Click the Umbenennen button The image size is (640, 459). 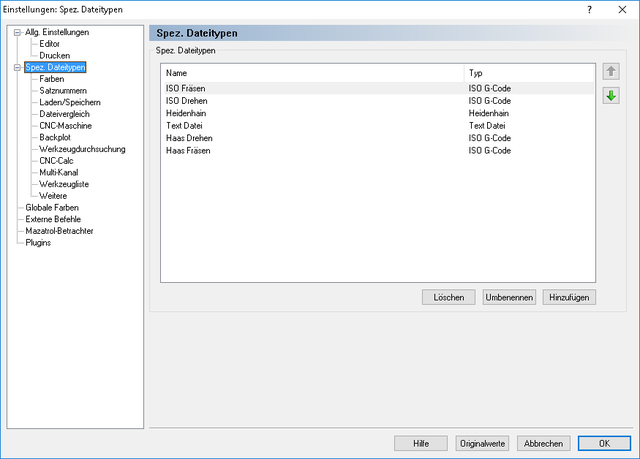point(509,297)
